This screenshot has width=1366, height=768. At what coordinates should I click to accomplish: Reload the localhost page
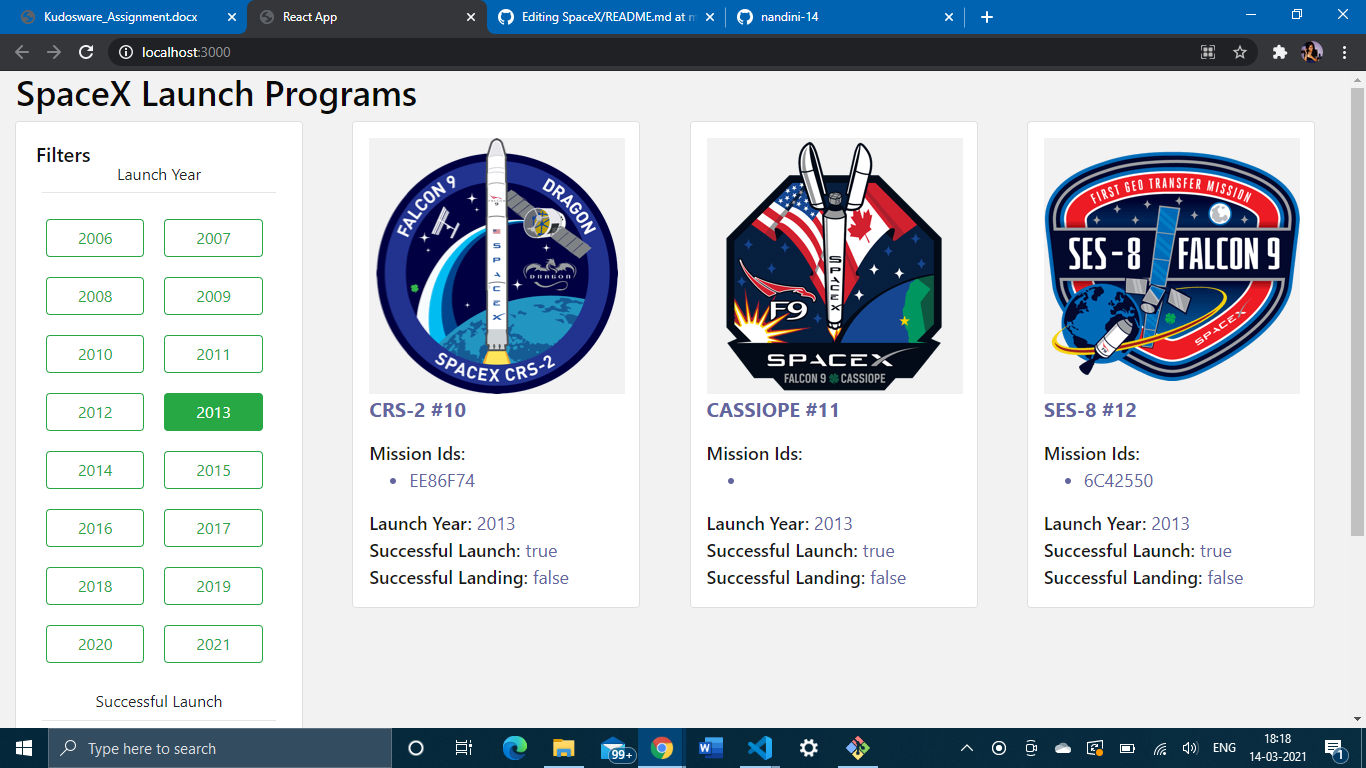coord(86,52)
